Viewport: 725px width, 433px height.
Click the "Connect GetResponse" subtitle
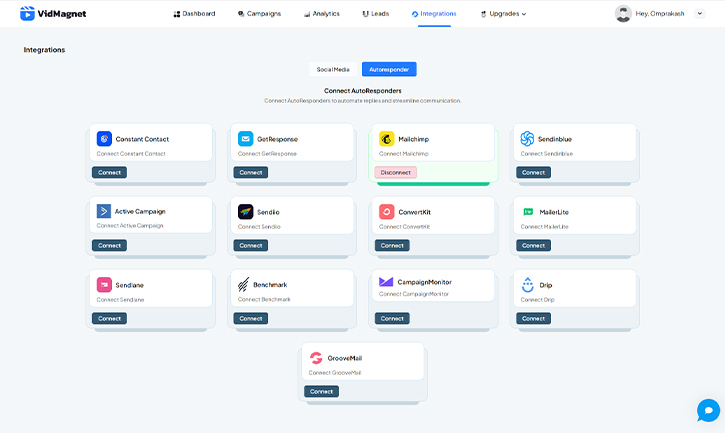pos(267,154)
